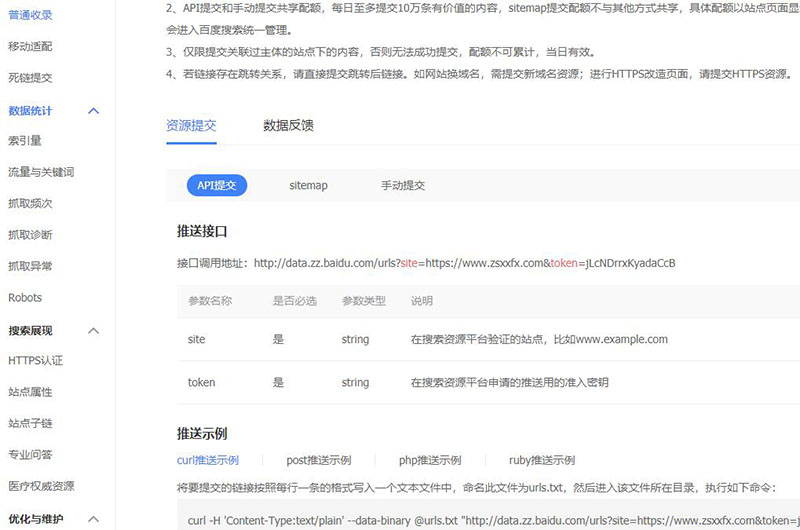
Task: Open 普通收录 in the sidebar
Action: (x=30, y=15)
